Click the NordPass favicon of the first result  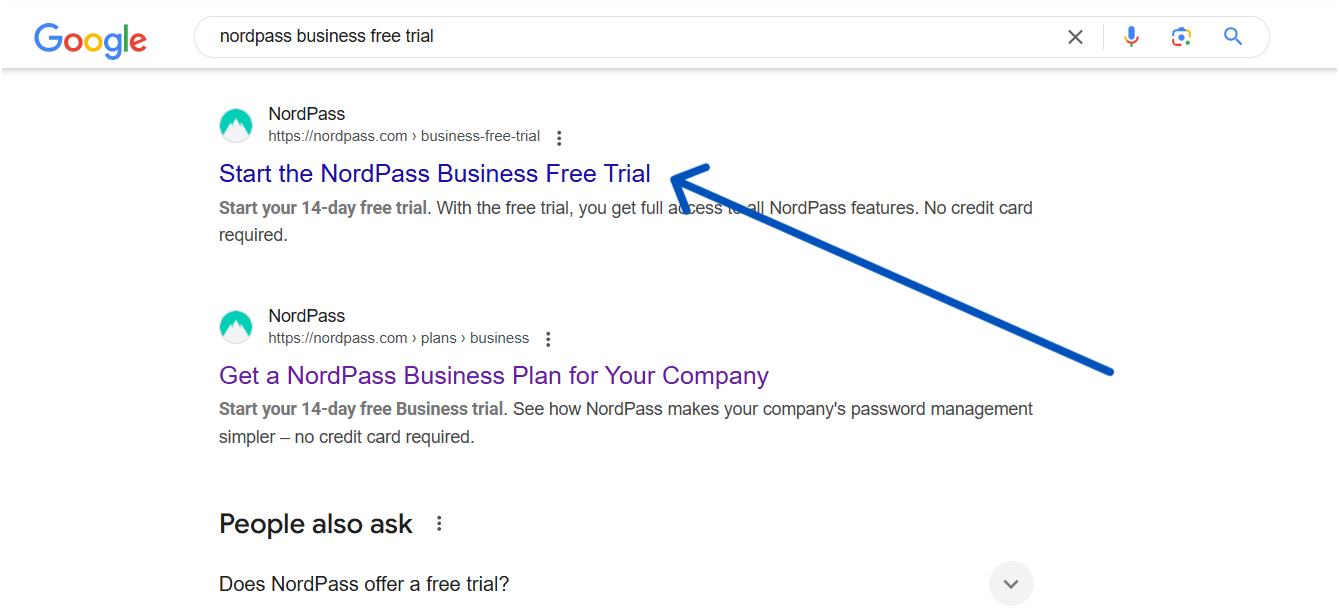click(236, 125)
